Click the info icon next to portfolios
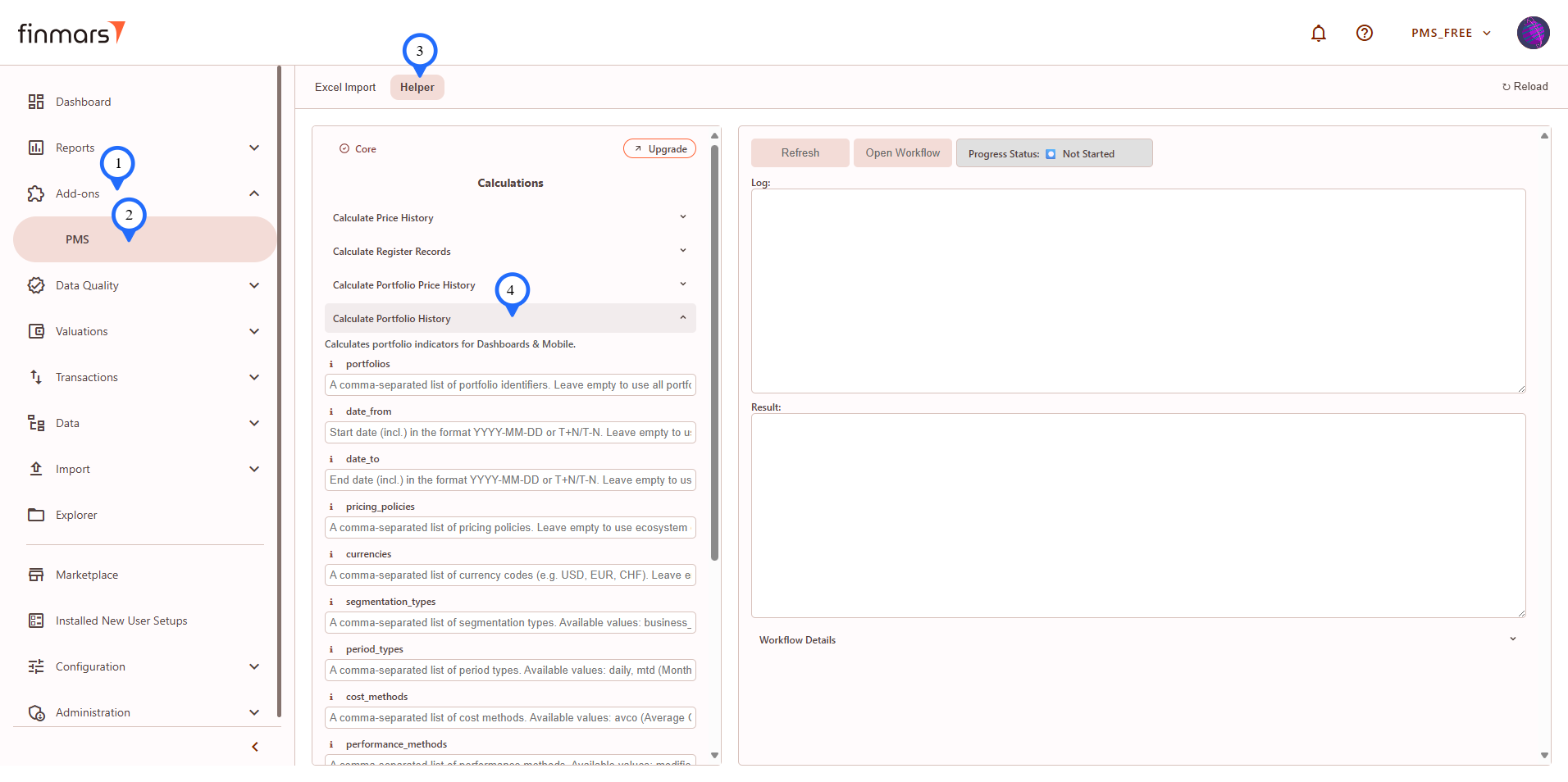Image resolution: width=1568 pixels, height=782 pixels. coord(331,364)
